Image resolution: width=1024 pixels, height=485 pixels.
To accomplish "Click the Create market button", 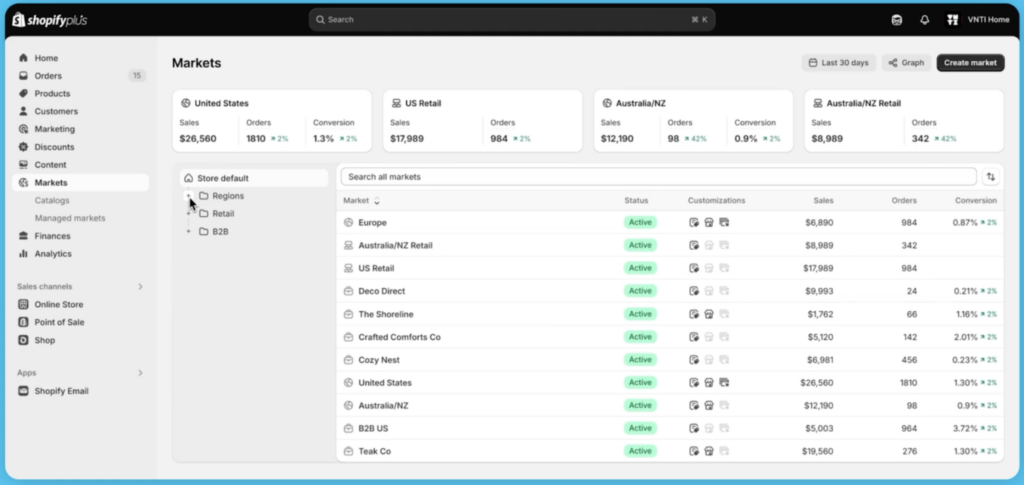I will click(x=970, y=63).
